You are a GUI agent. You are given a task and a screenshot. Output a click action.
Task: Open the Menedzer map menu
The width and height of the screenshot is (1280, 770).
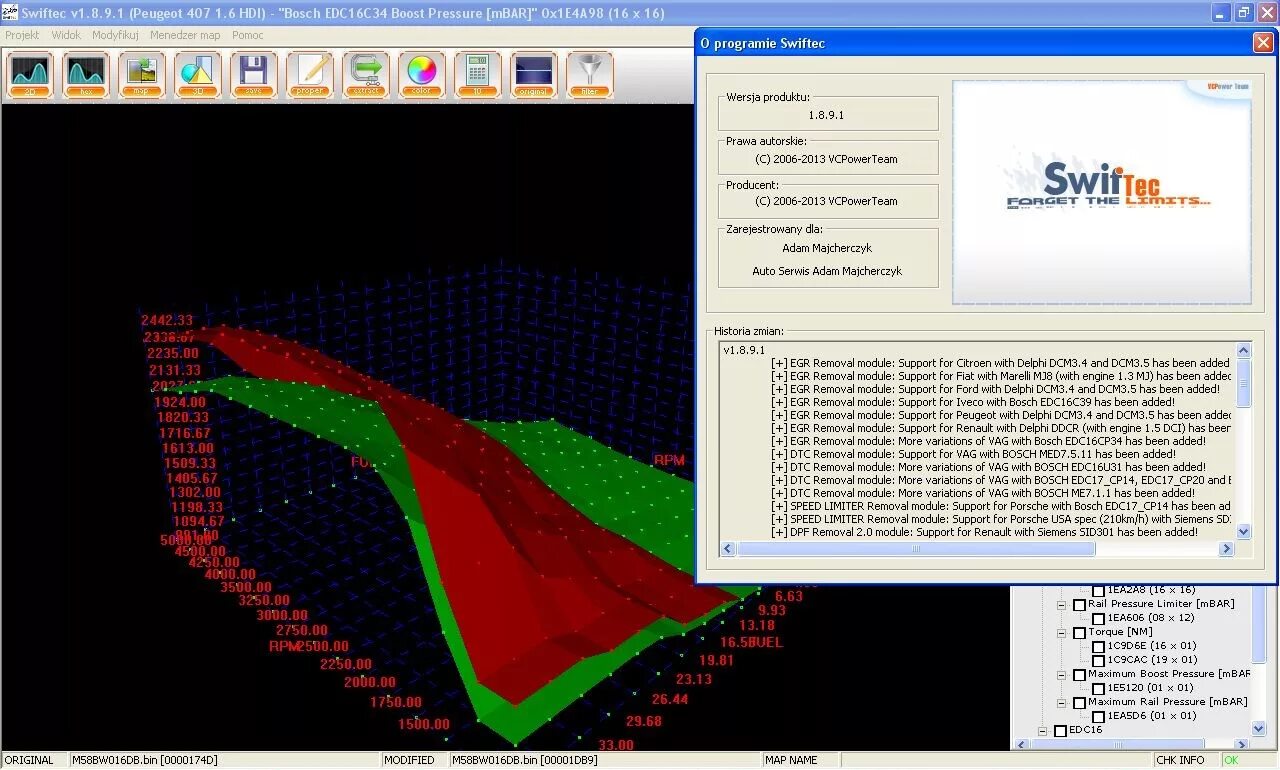tap(185, 35)
